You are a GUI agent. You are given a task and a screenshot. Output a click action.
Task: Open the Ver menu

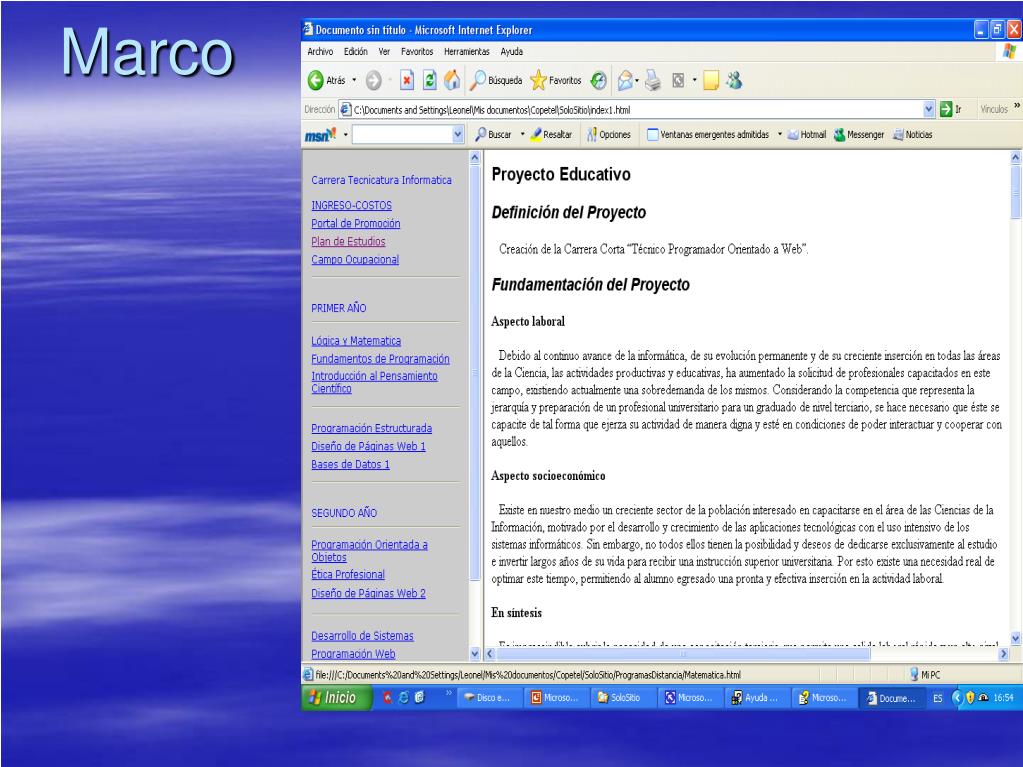384,52
